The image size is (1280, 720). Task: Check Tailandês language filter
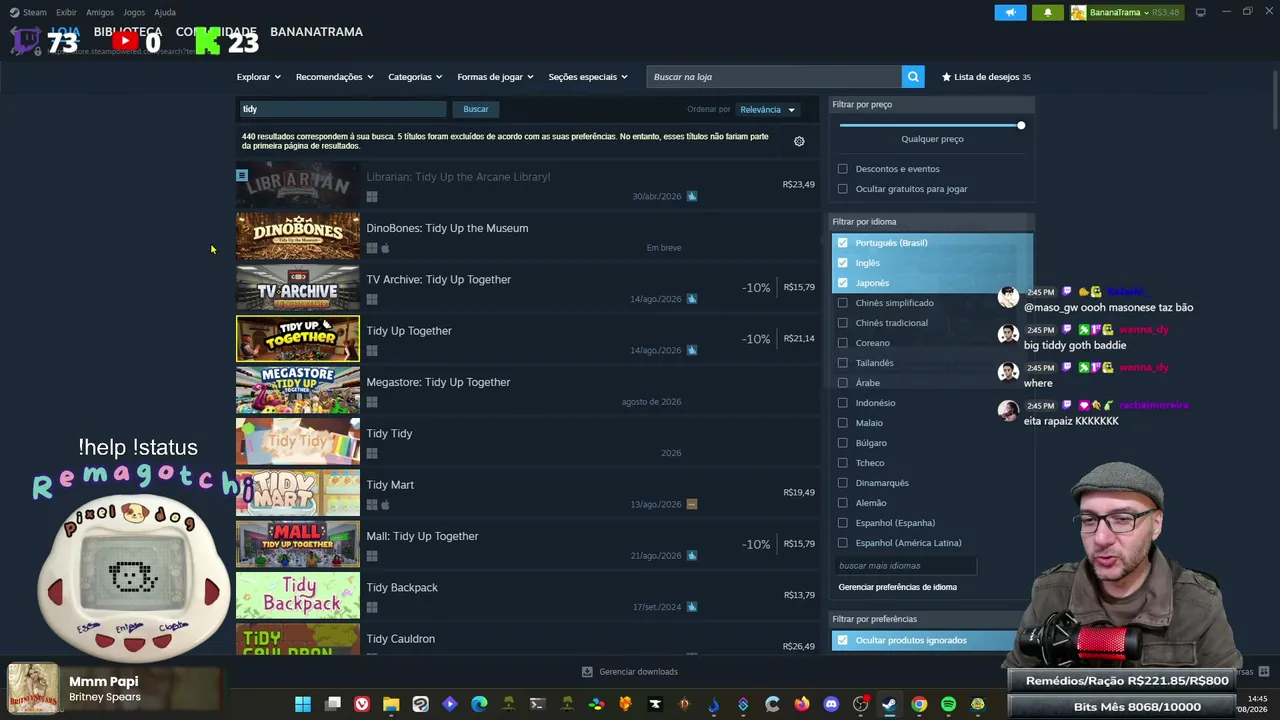click(843, 363)
